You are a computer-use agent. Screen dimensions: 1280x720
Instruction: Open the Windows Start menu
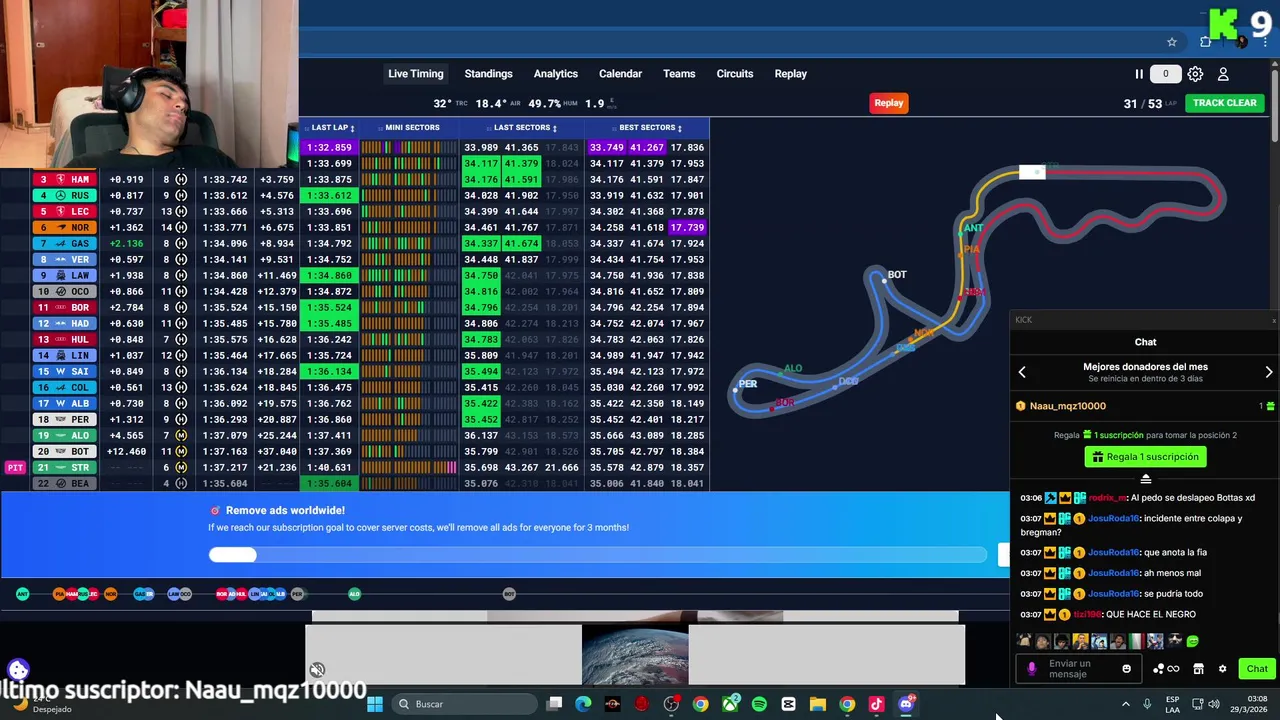(375, 704)
